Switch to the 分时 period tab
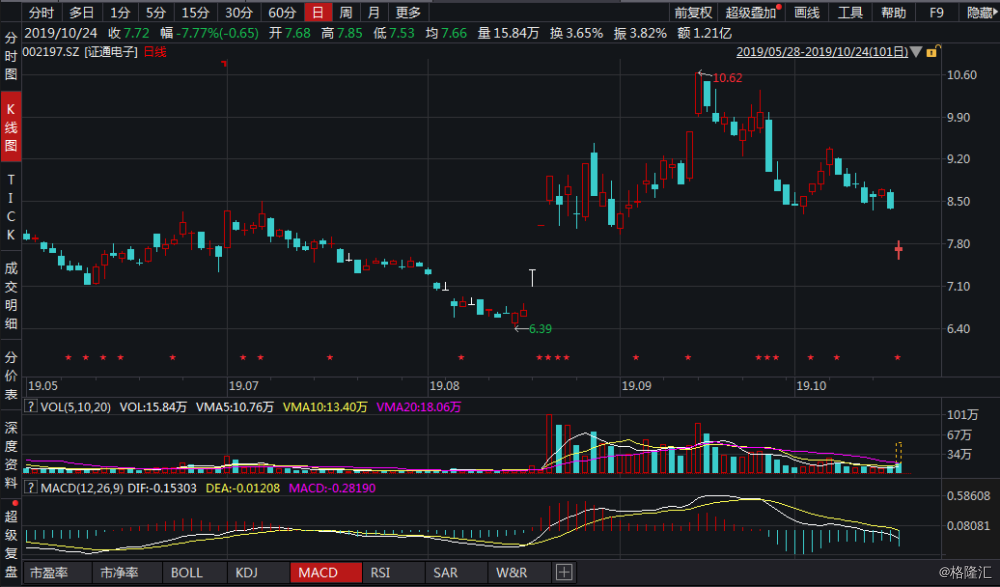 (41, 12)
